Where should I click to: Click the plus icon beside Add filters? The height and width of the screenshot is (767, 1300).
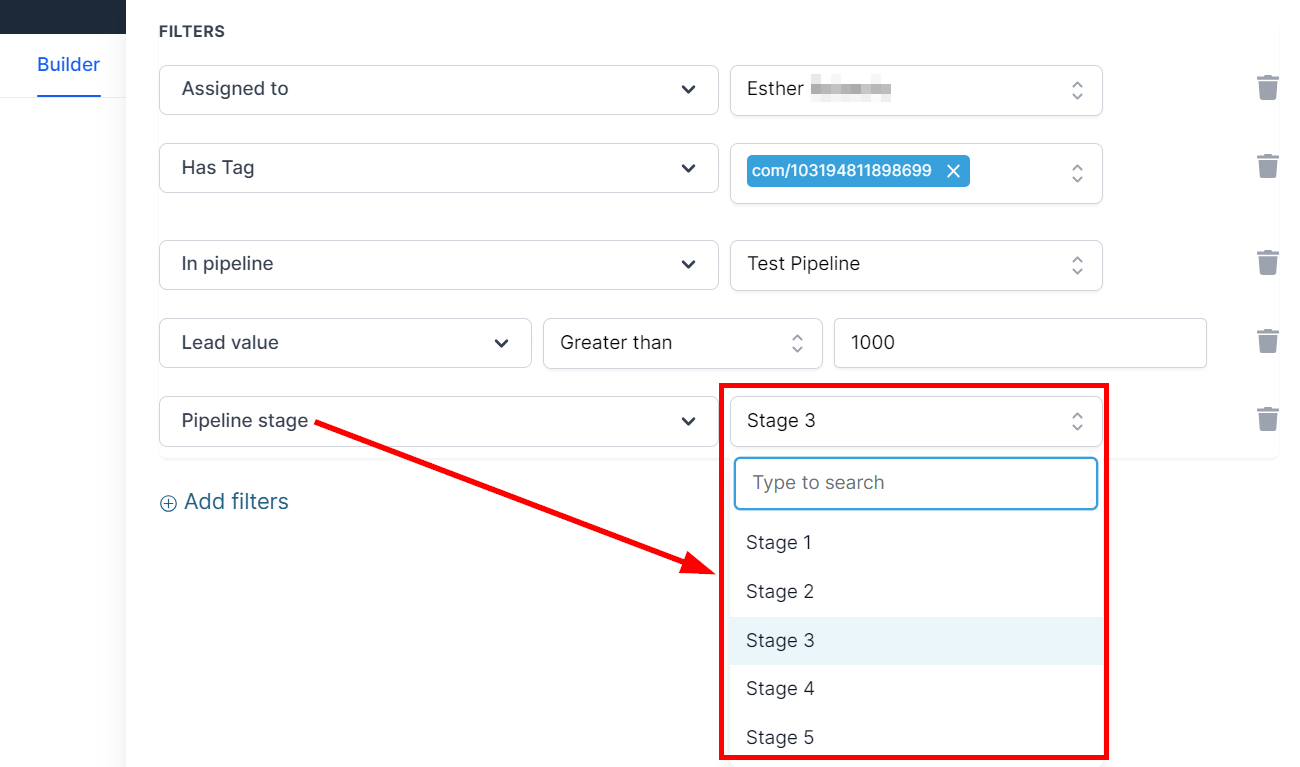(168, 503)
